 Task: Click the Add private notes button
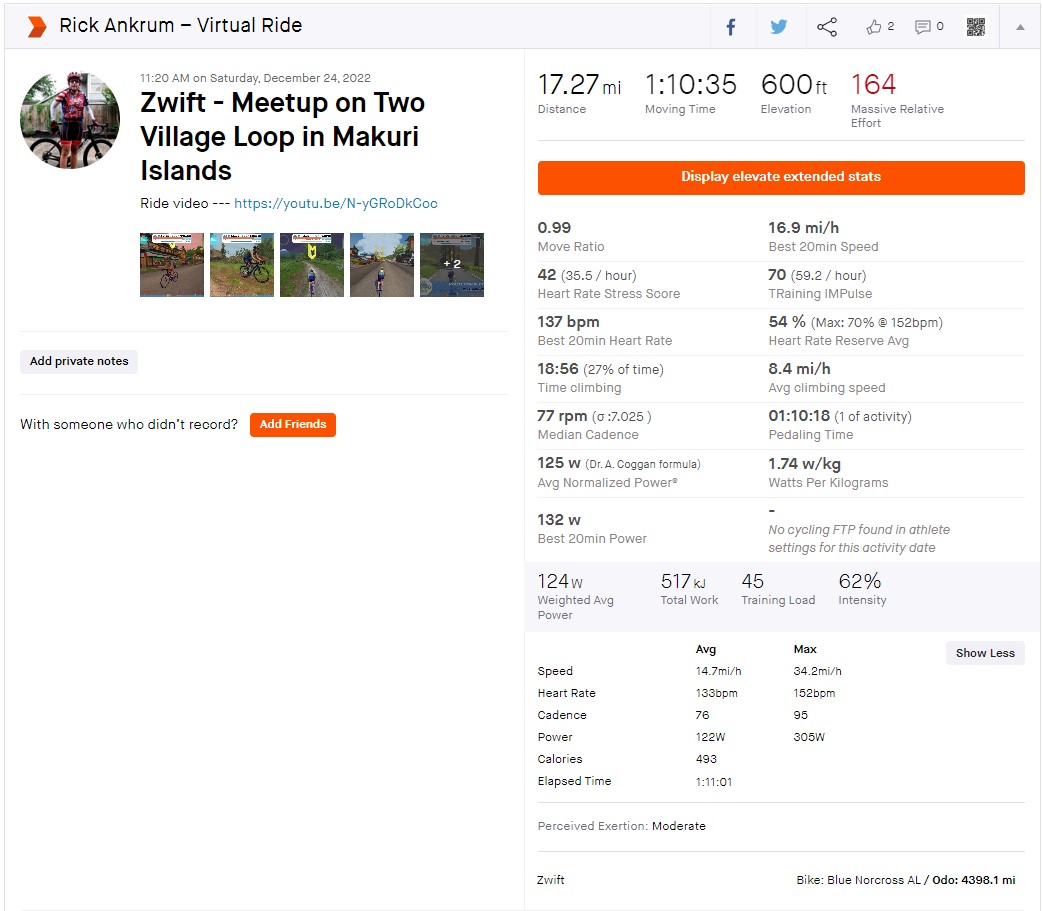point(79,361)
